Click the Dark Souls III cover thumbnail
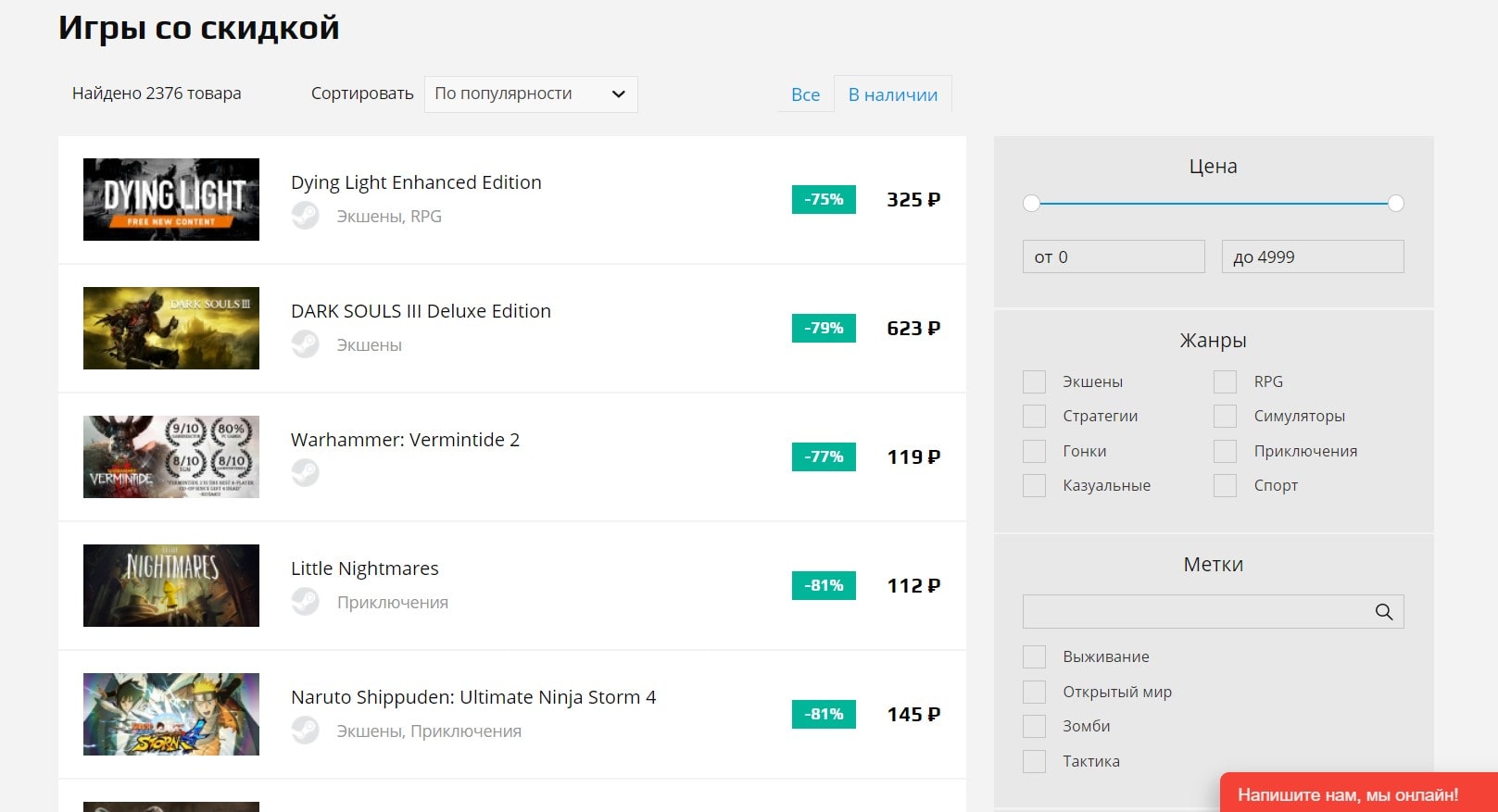Image resolution: width=1498 pixels, height=812 pixels. 171,328
